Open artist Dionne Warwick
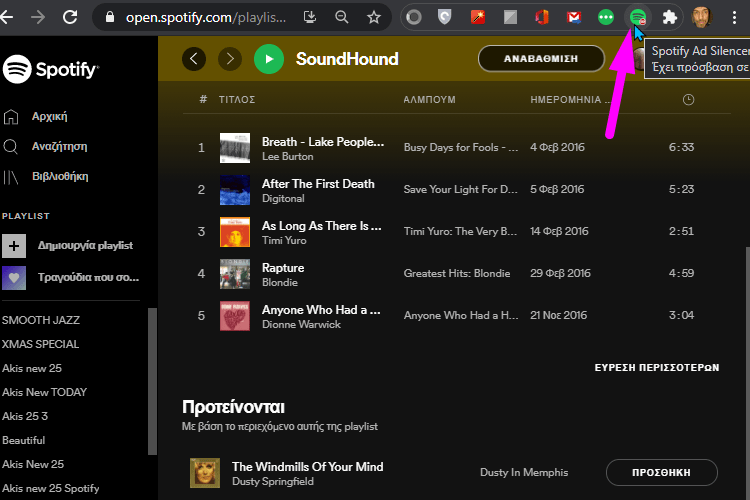 (x=301, y=324)
